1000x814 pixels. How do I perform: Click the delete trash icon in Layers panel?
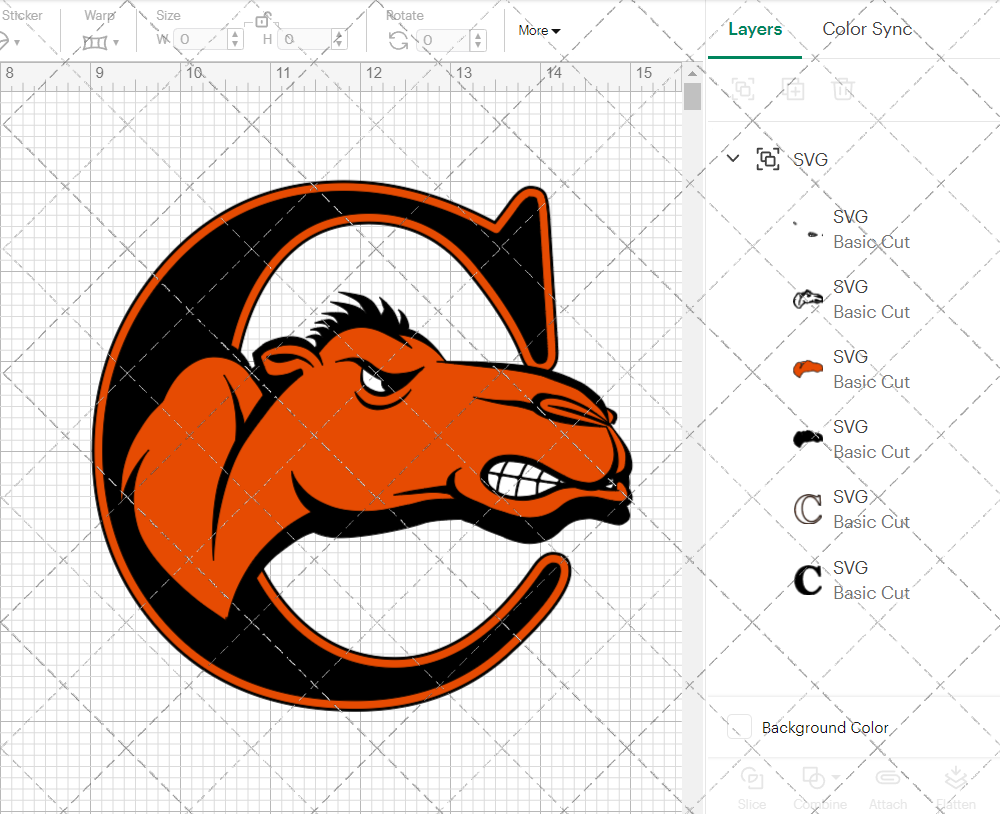(x=844, y=89)
